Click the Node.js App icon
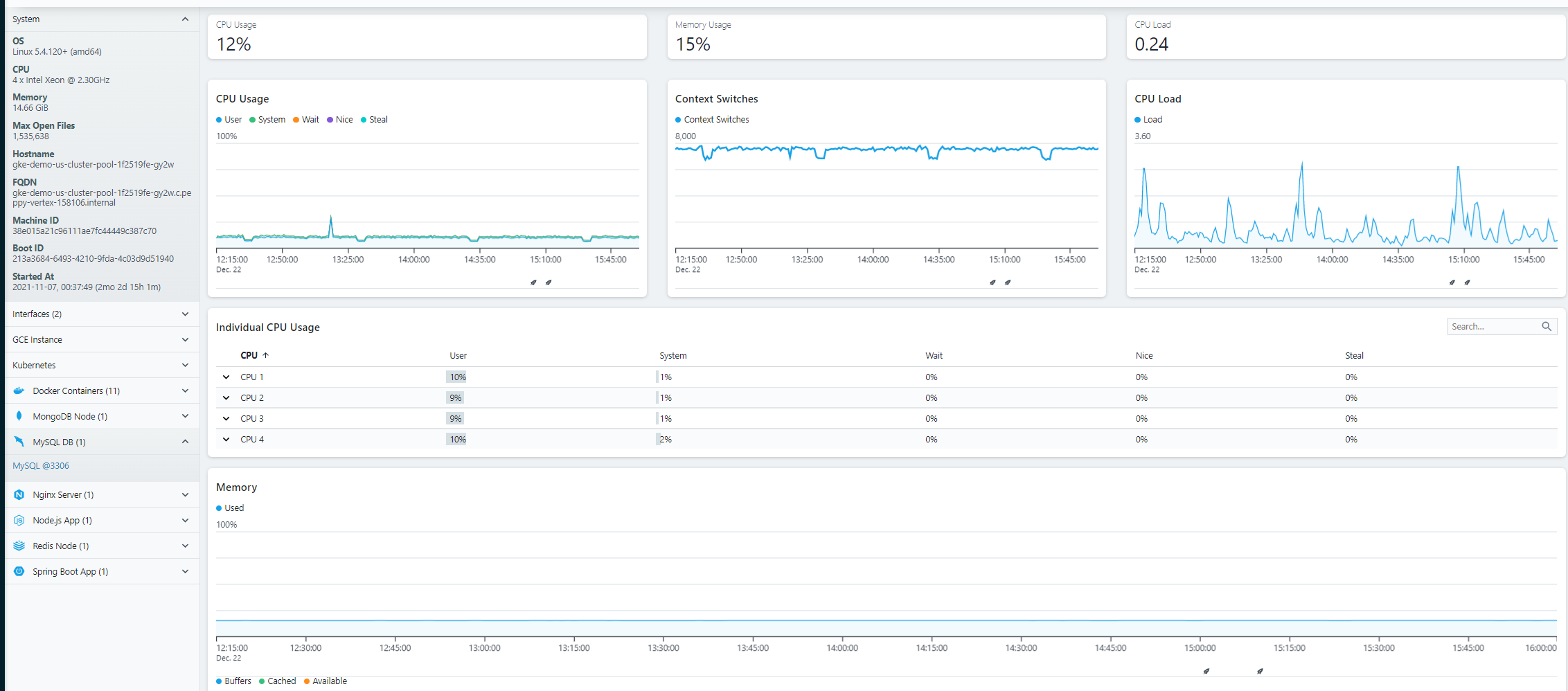The image size is (1568, 691). (x=19, y=520)
